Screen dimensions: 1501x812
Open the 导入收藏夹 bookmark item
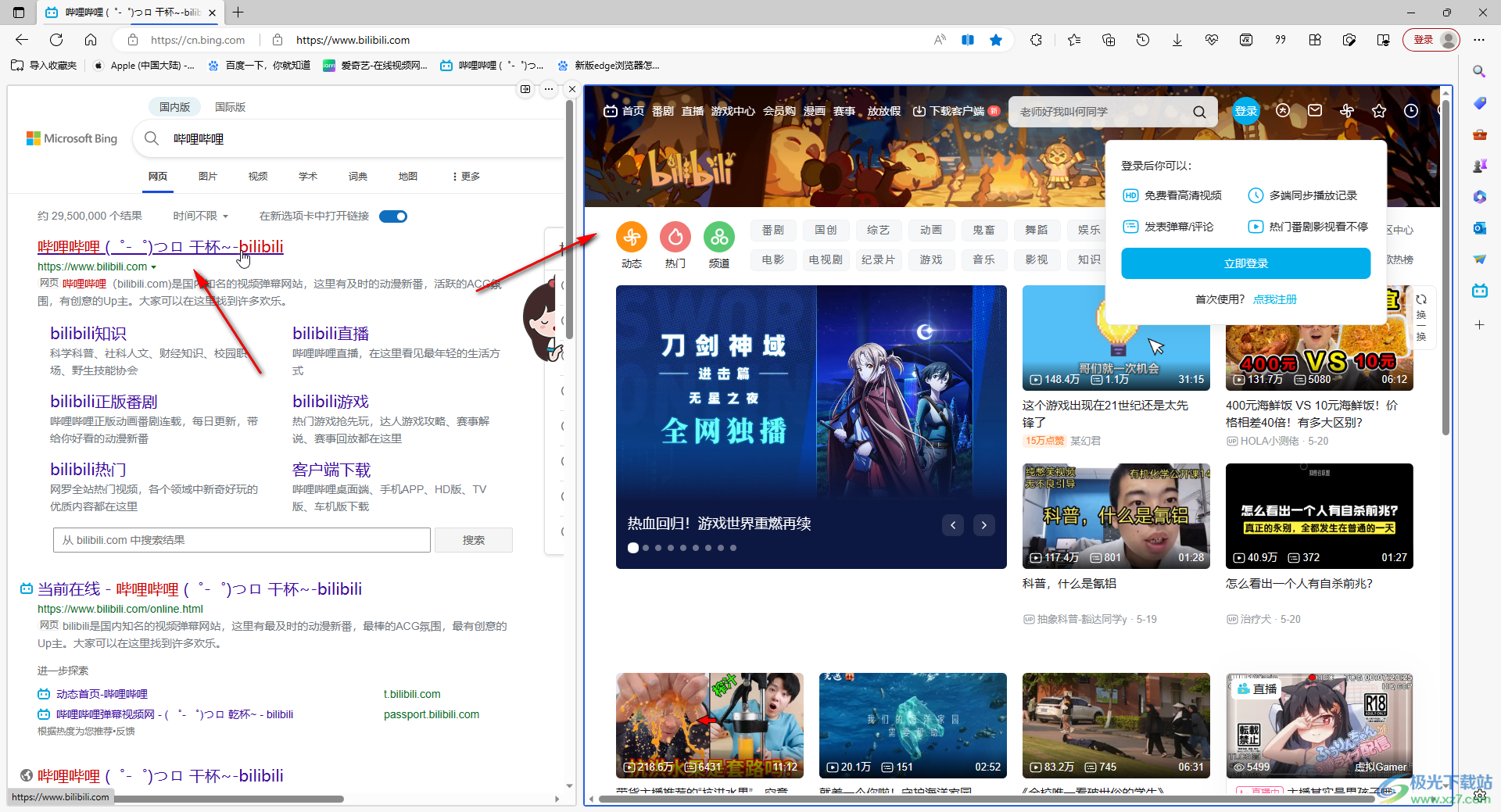click(x=44, y=66)
